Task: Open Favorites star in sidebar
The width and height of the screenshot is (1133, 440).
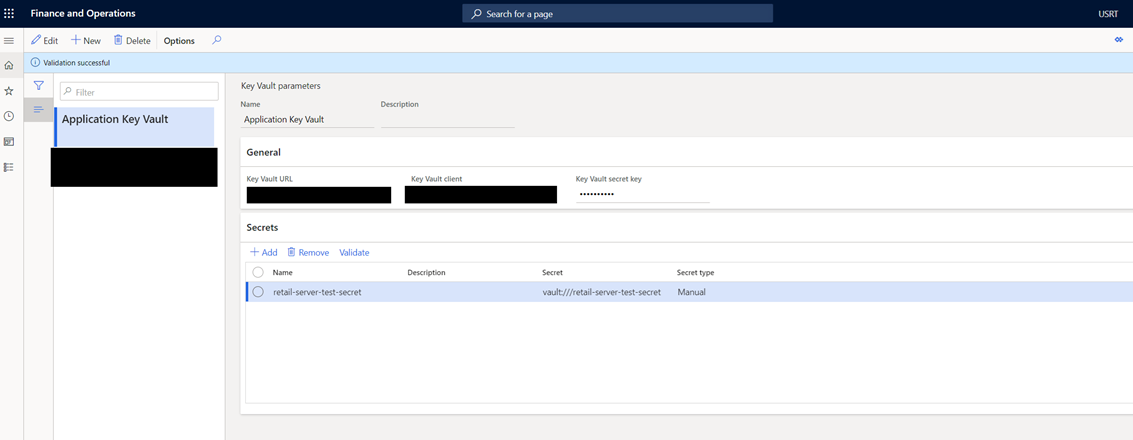Action: coord(9,91)
